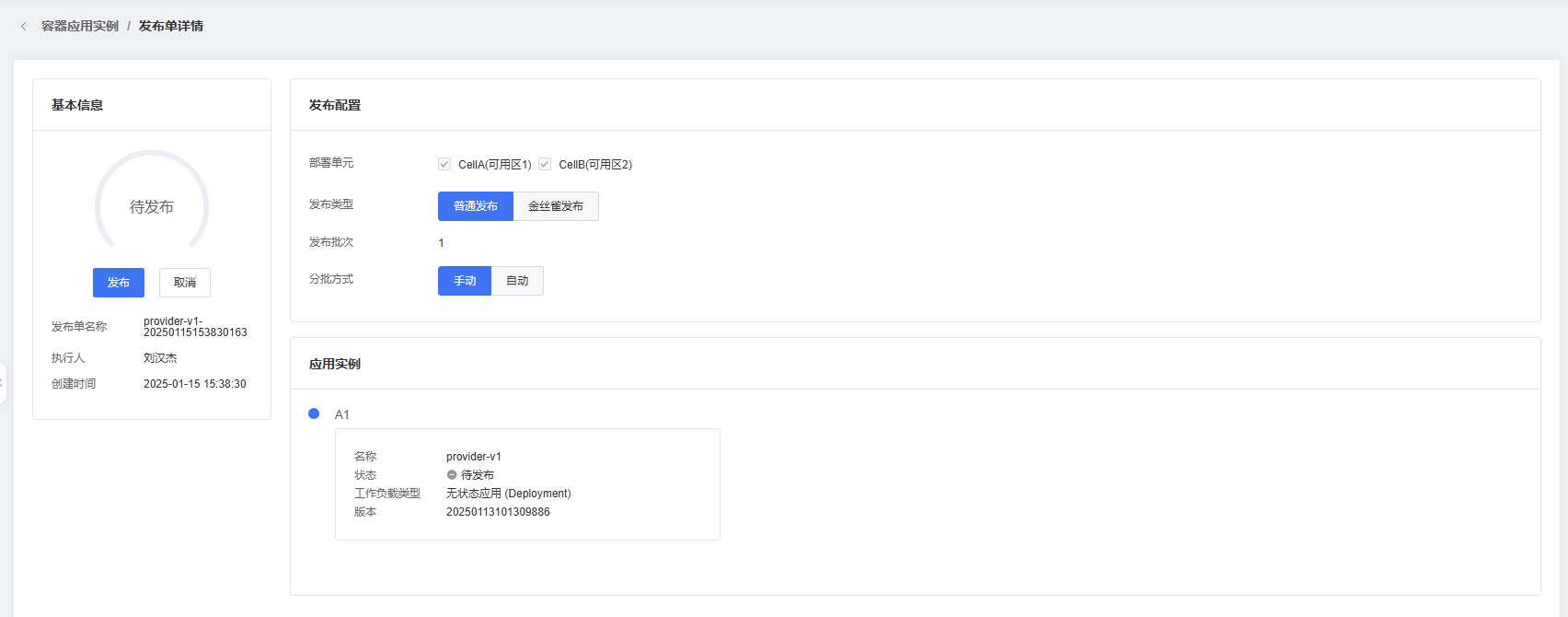Click the gray 待发布 status icon in instance card

(x=452, y=475)
